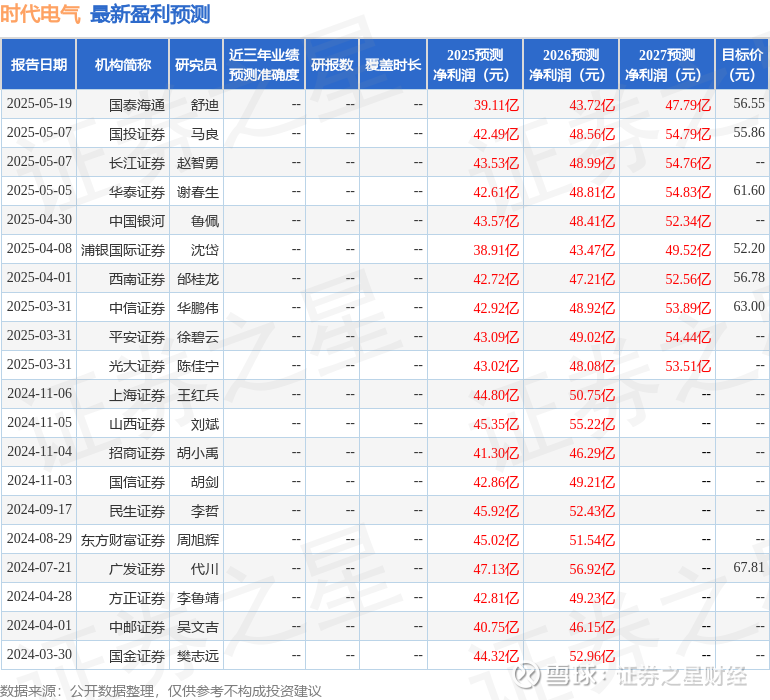Image resolution: width=770 pixels, height=700 pixels.
Task: Click researcher name 周旭辉
Action: [198, 540]
